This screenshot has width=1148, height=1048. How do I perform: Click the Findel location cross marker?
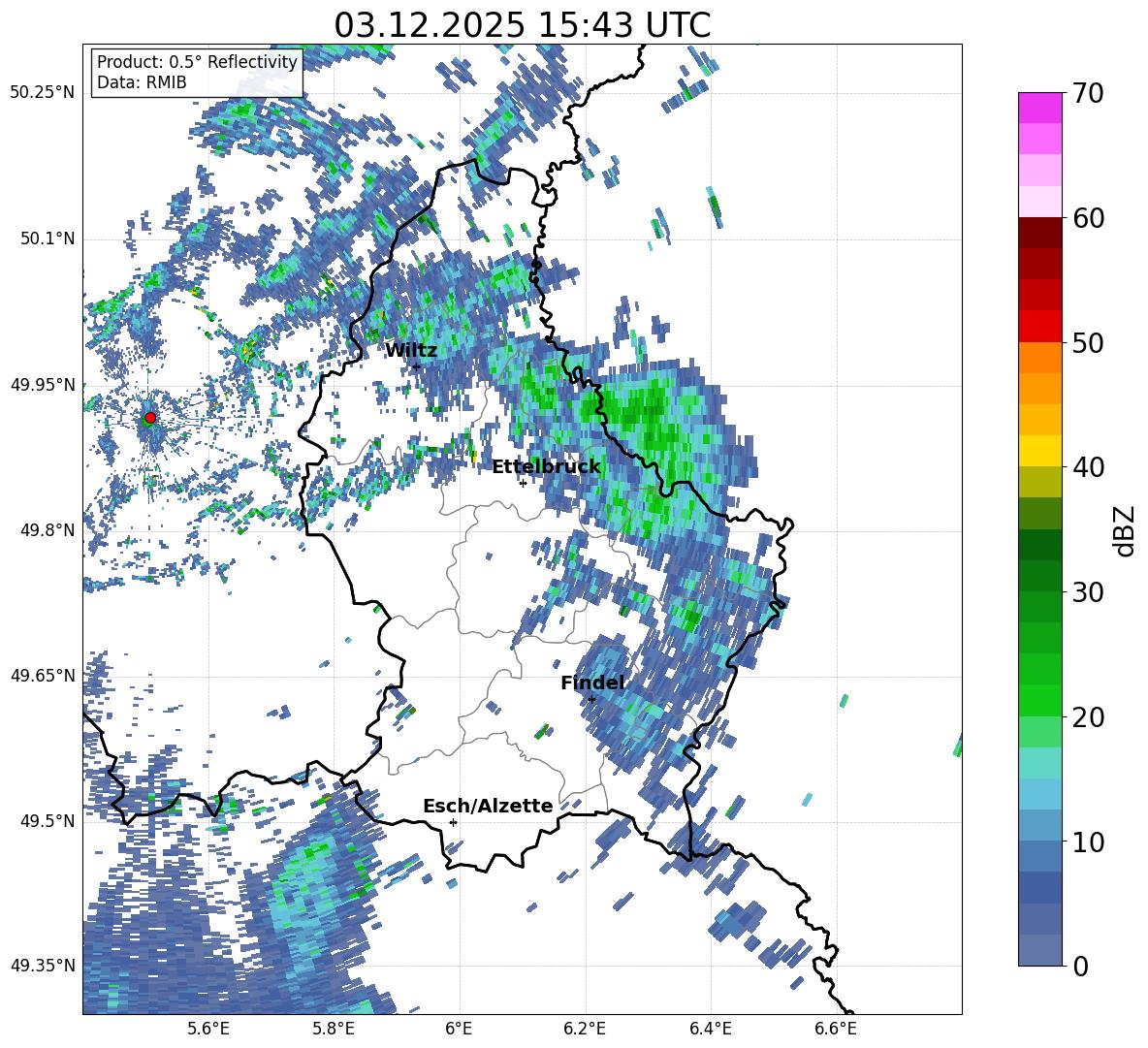click(591, 699)
